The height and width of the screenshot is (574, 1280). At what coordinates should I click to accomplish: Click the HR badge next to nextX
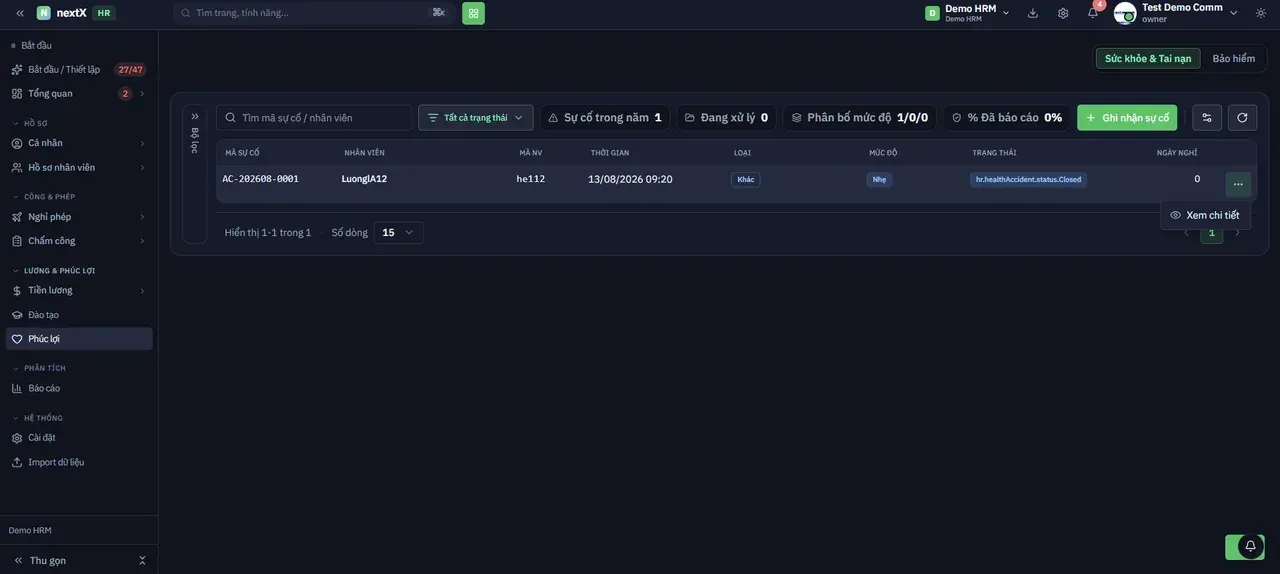pos(104,13)
